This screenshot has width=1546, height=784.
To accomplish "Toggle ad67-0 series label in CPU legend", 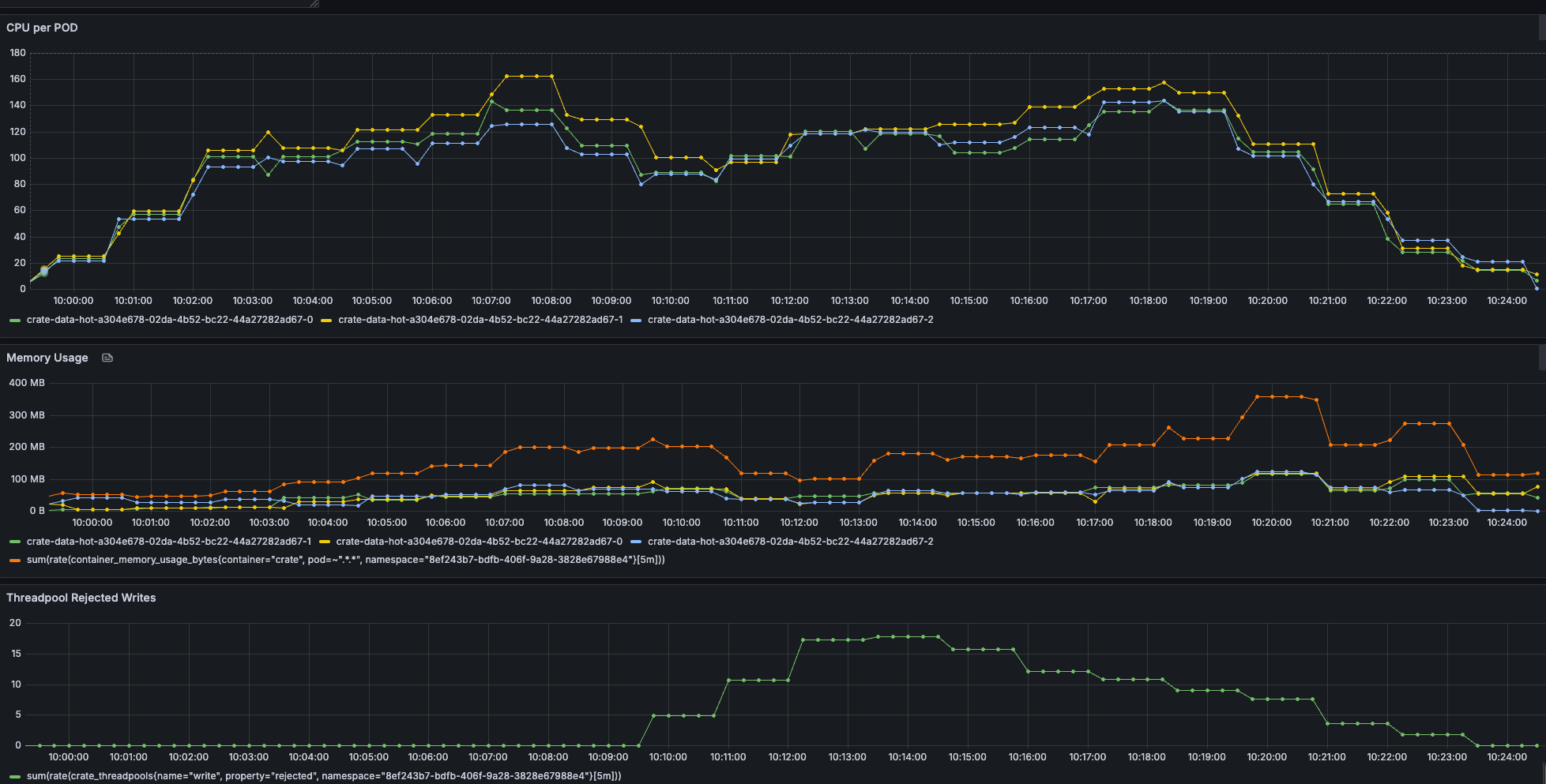I will click(x=169, y=320).
